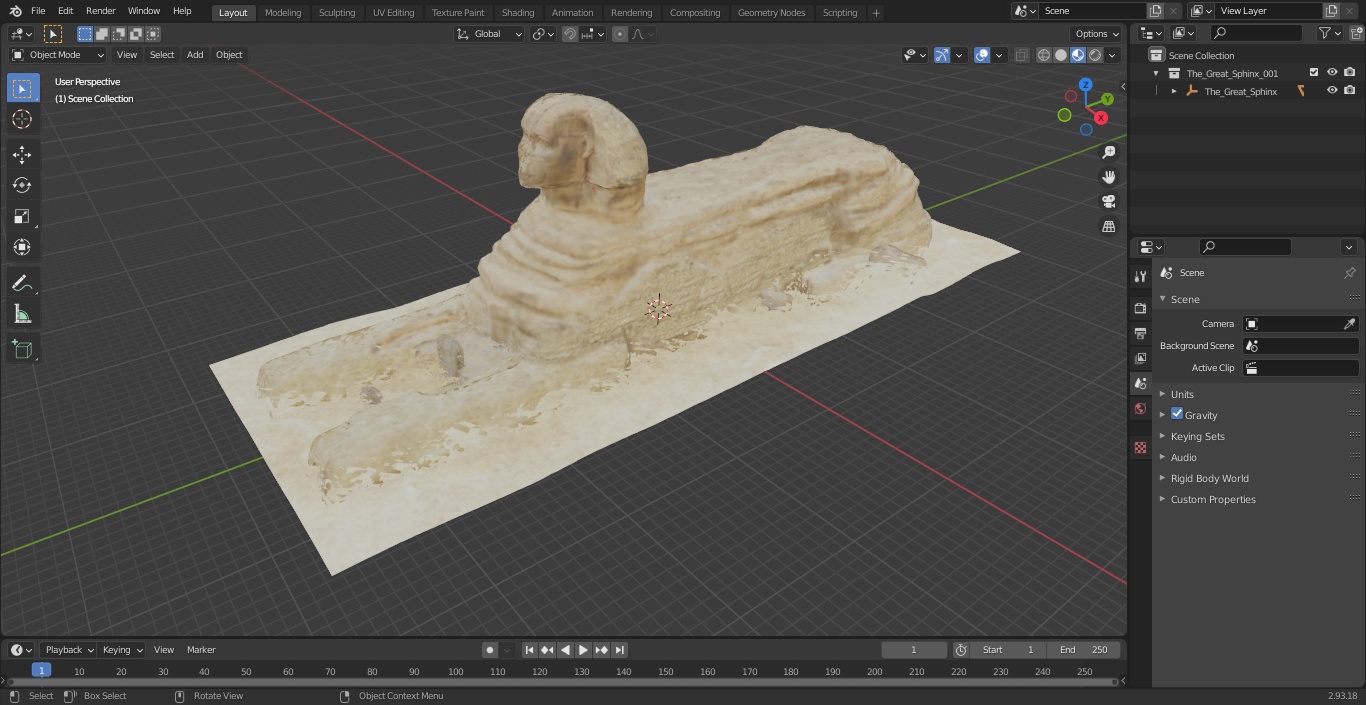Switch to the Sculpting workspace tab
Viewport: 1366px width, 705px height.
(x=337, y=13)
